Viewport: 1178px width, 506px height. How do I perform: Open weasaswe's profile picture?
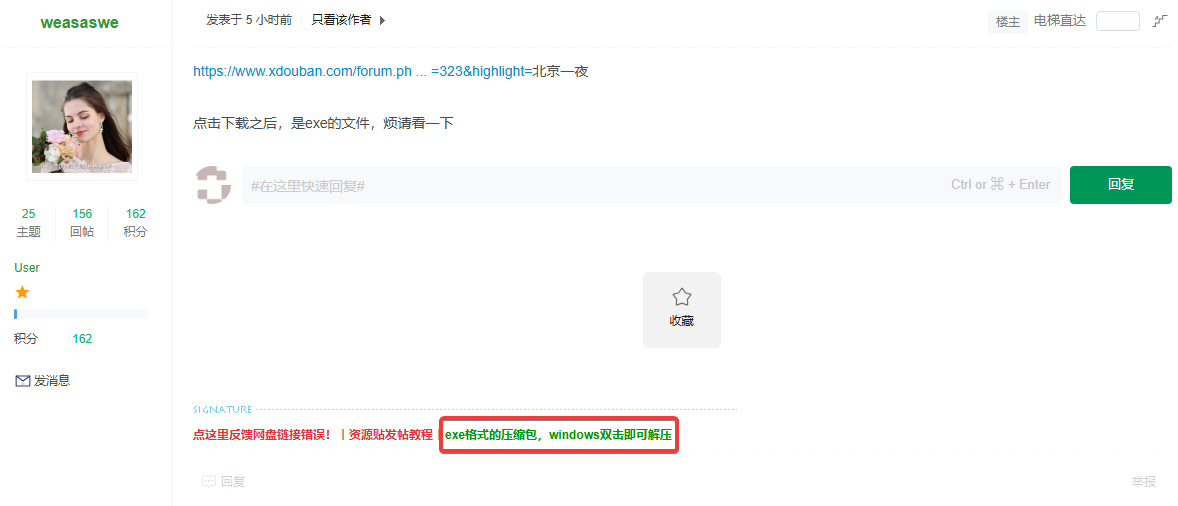(82, 127)
